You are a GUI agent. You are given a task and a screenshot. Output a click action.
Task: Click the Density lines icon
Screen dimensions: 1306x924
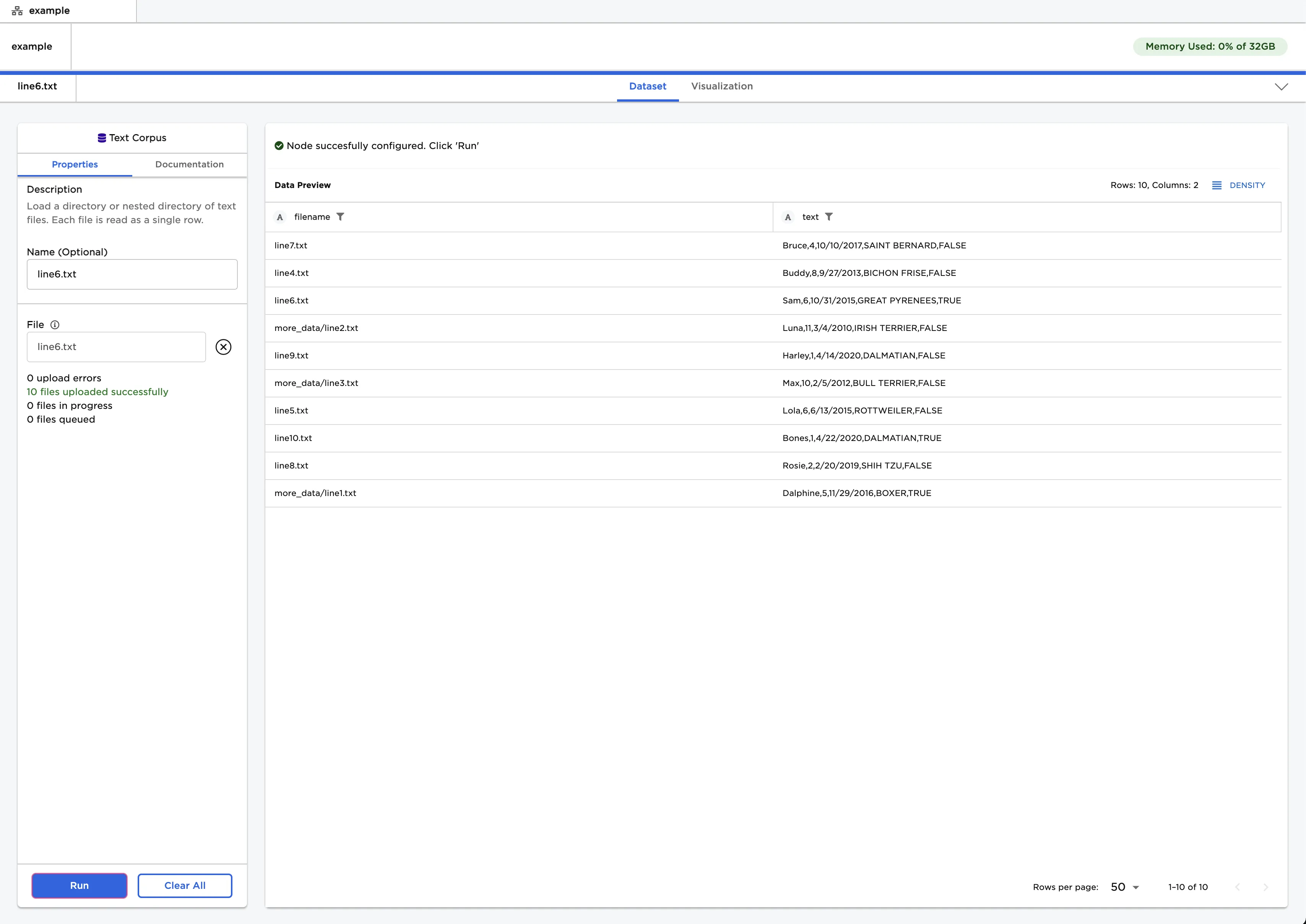[1217, 185]
